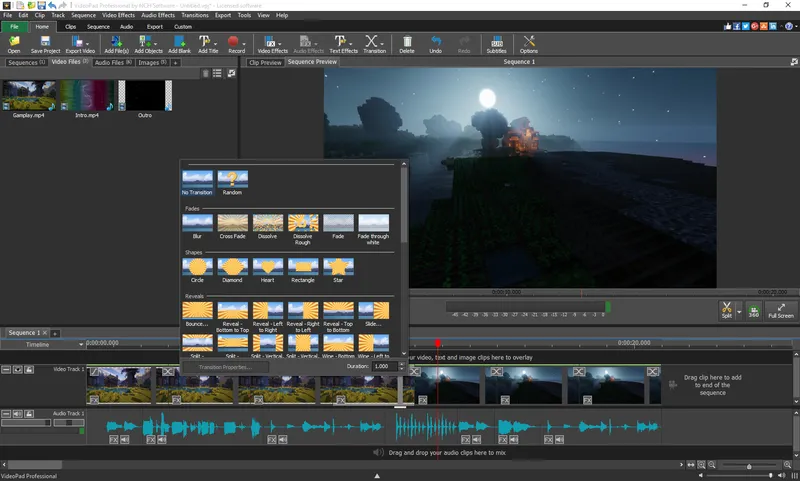
Task: Mute Audio Track 1 with speaker toggle
Action: [19, 413]
